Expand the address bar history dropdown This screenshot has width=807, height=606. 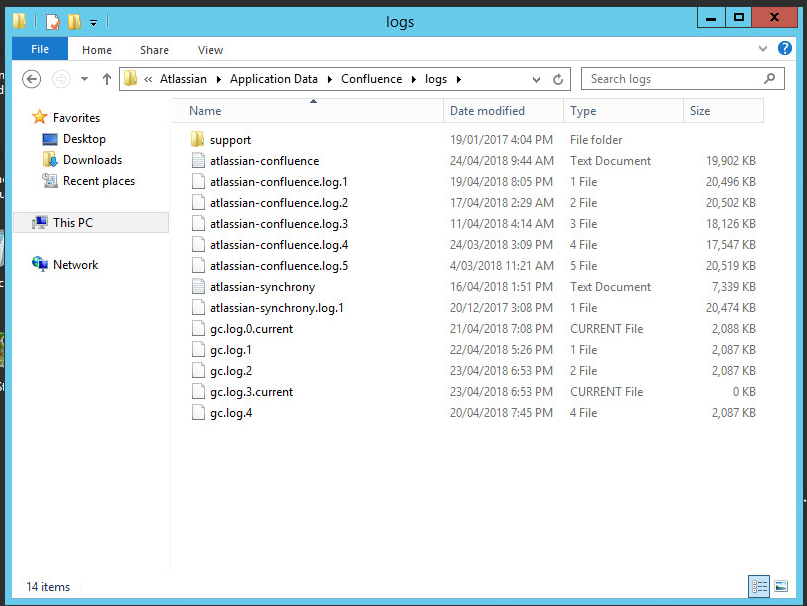tap(536, 80)
